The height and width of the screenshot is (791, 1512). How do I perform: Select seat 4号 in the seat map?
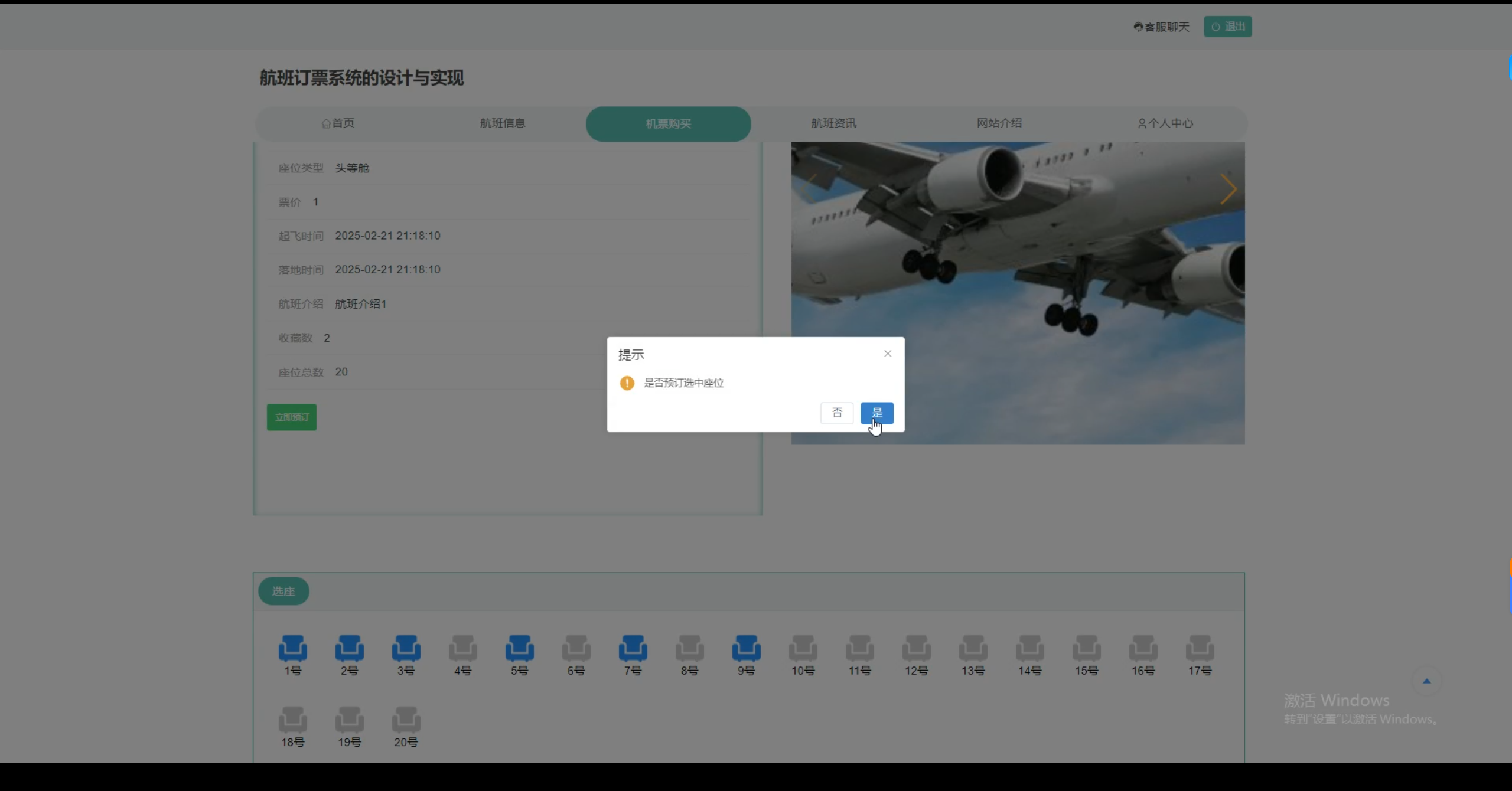462,649
